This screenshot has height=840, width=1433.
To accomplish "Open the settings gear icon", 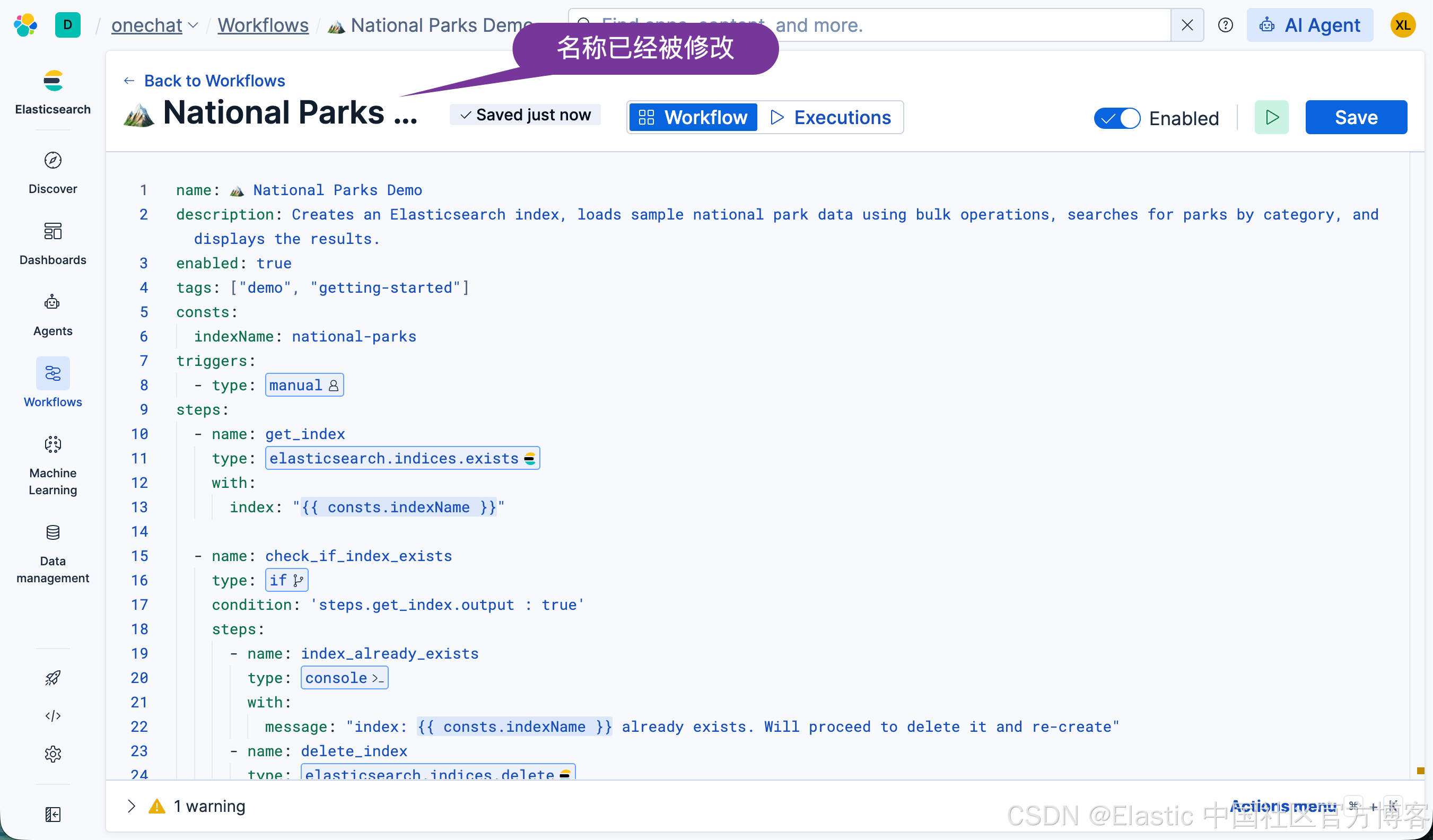I will (53, 754).
